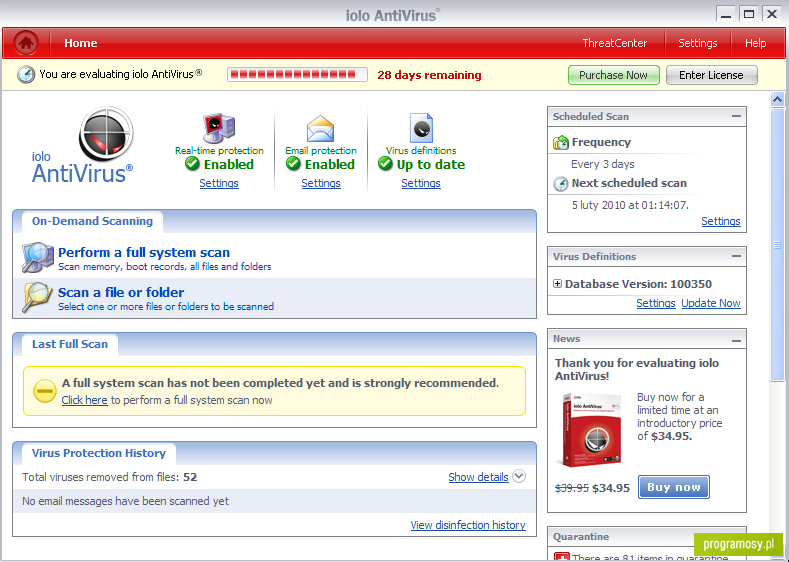789x562 pixels.
Task: Click the Purchase Now button
Action: pos(613,75)
